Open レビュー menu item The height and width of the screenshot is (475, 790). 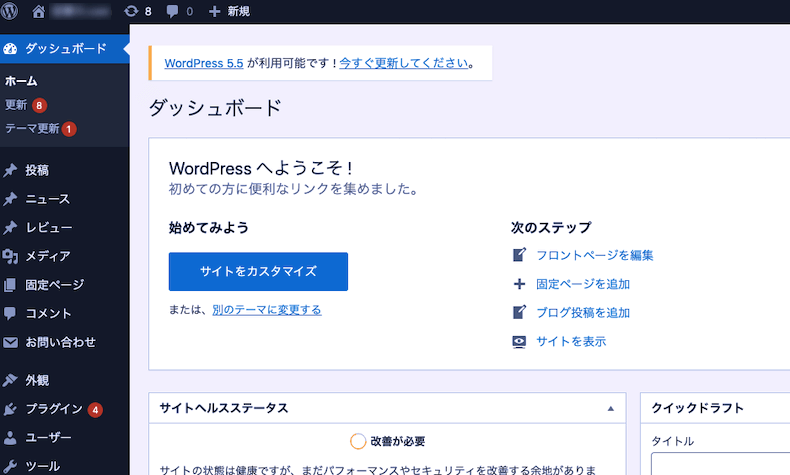pyautogui.click(x=49, y=228)
